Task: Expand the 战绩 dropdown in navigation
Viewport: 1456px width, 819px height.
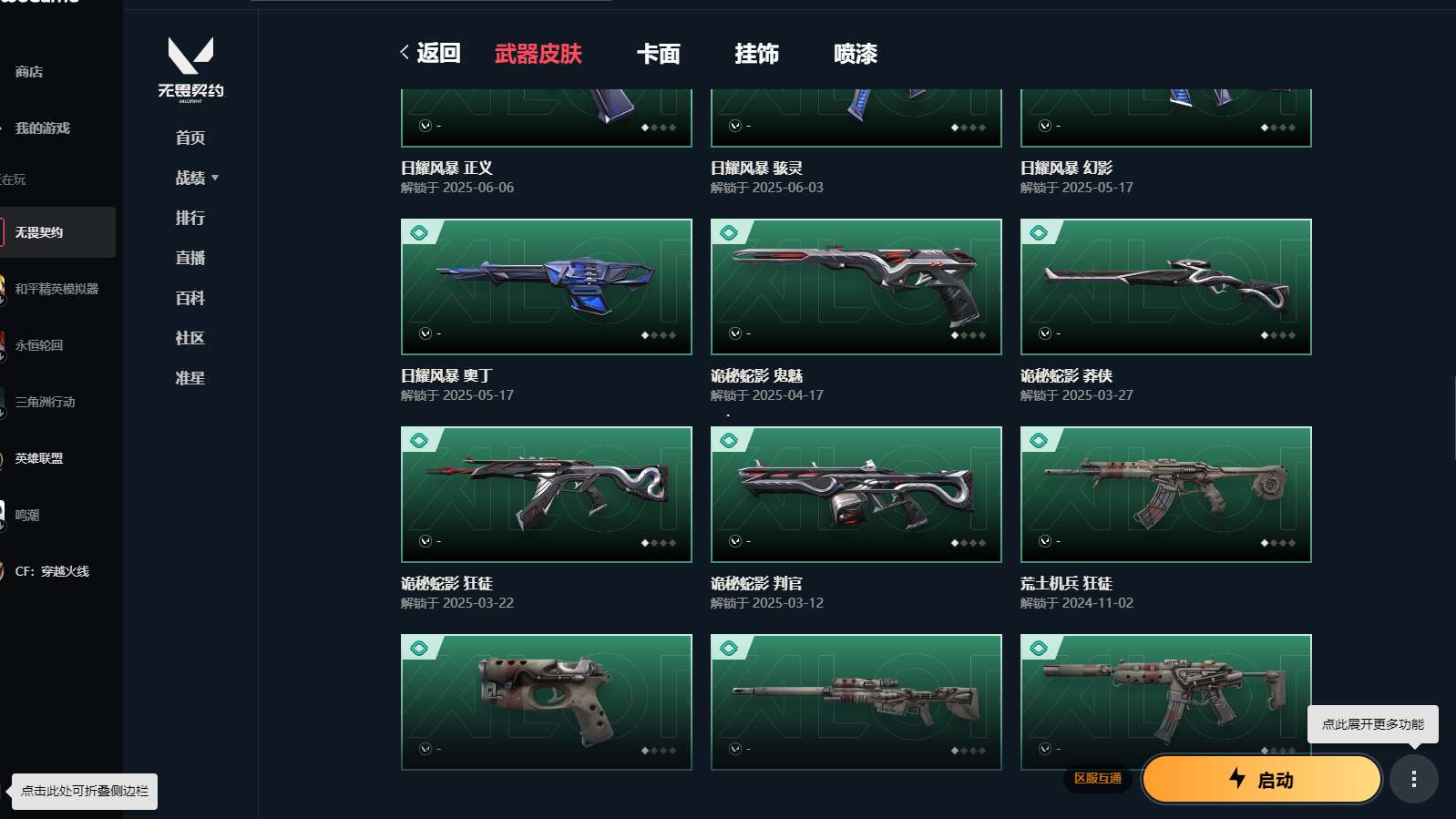Action: [215, 178]
